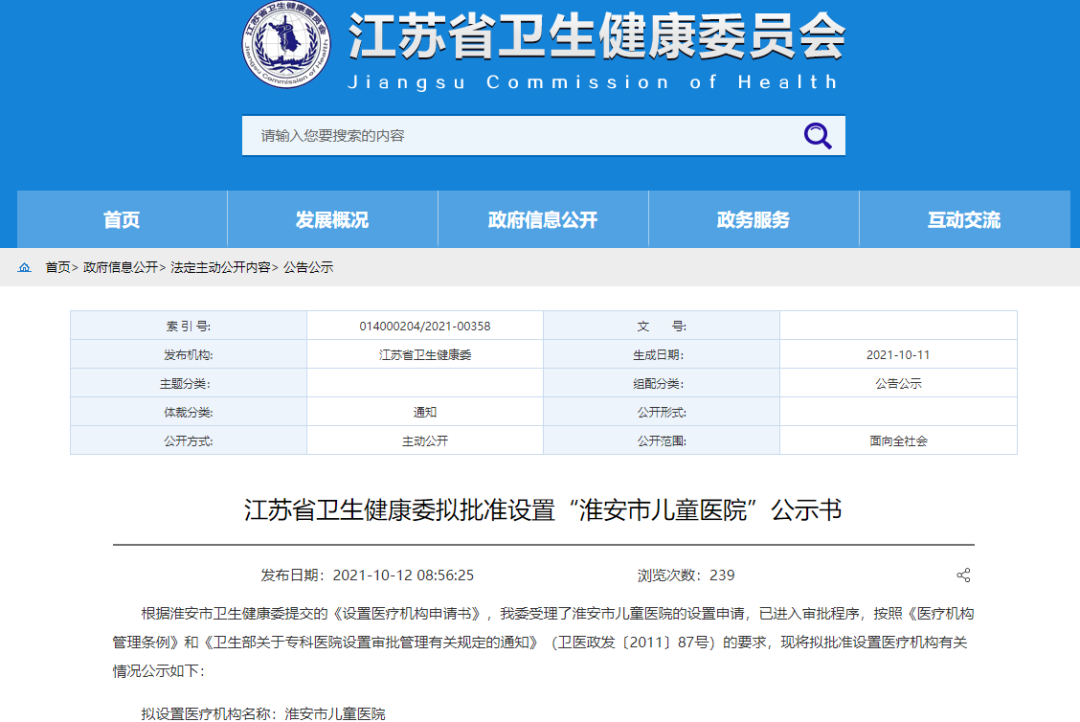Click the 主动公开 table value
Screen dimensions: 1080x722
coord(425,441)
